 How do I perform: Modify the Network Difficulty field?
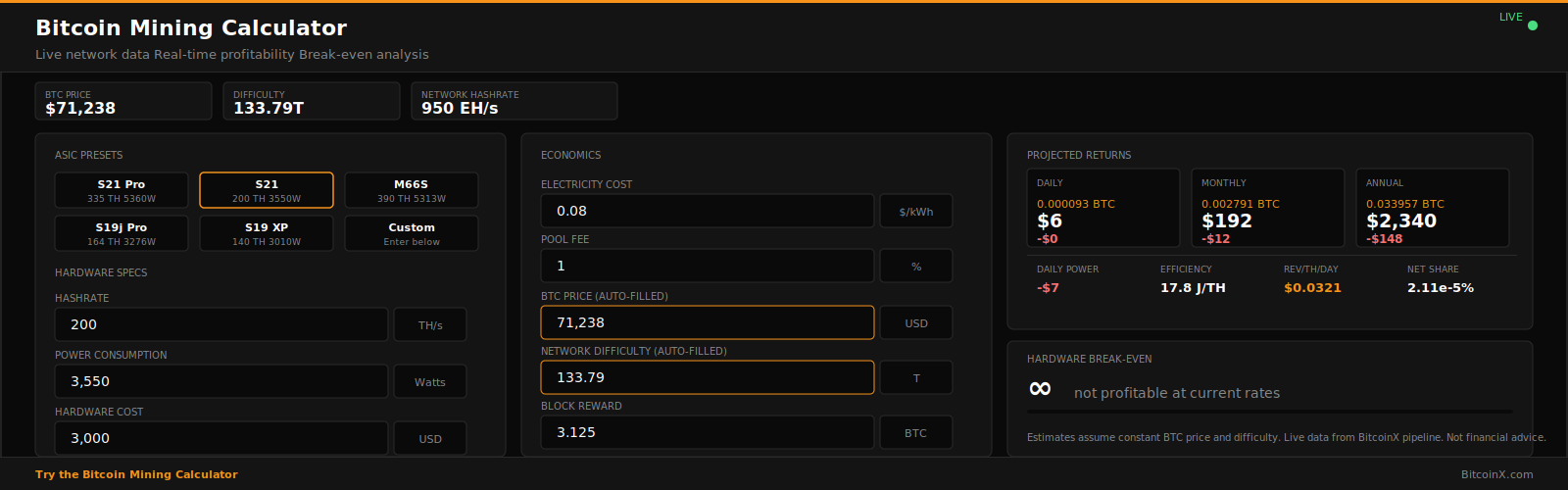tap(707, 377)
